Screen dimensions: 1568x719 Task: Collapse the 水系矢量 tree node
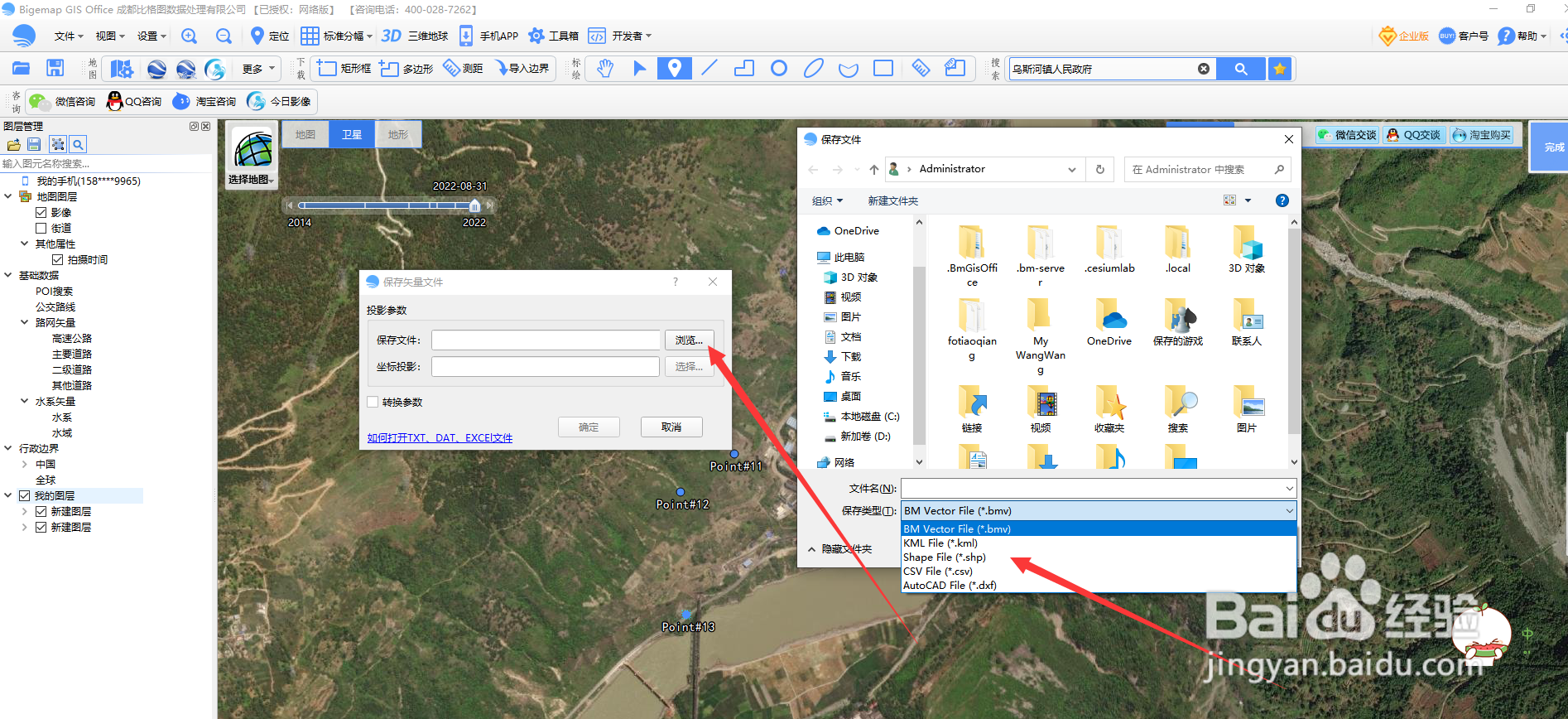24,401
